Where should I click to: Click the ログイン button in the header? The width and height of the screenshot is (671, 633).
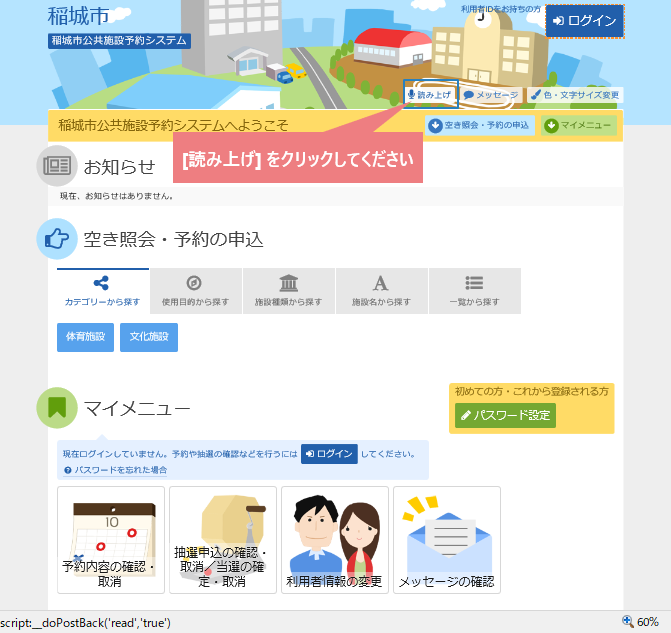pyautogui.click(x=585, y=21)
